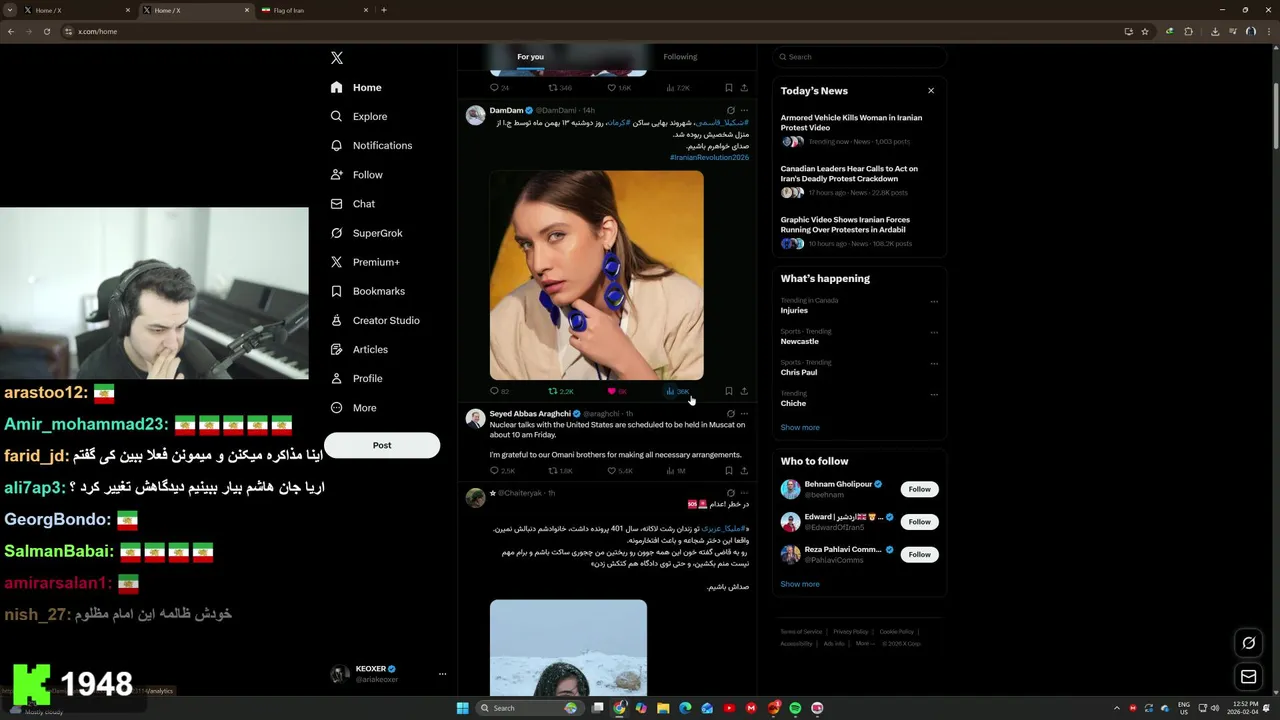Switch to the Following tab

tap(680, 57)
